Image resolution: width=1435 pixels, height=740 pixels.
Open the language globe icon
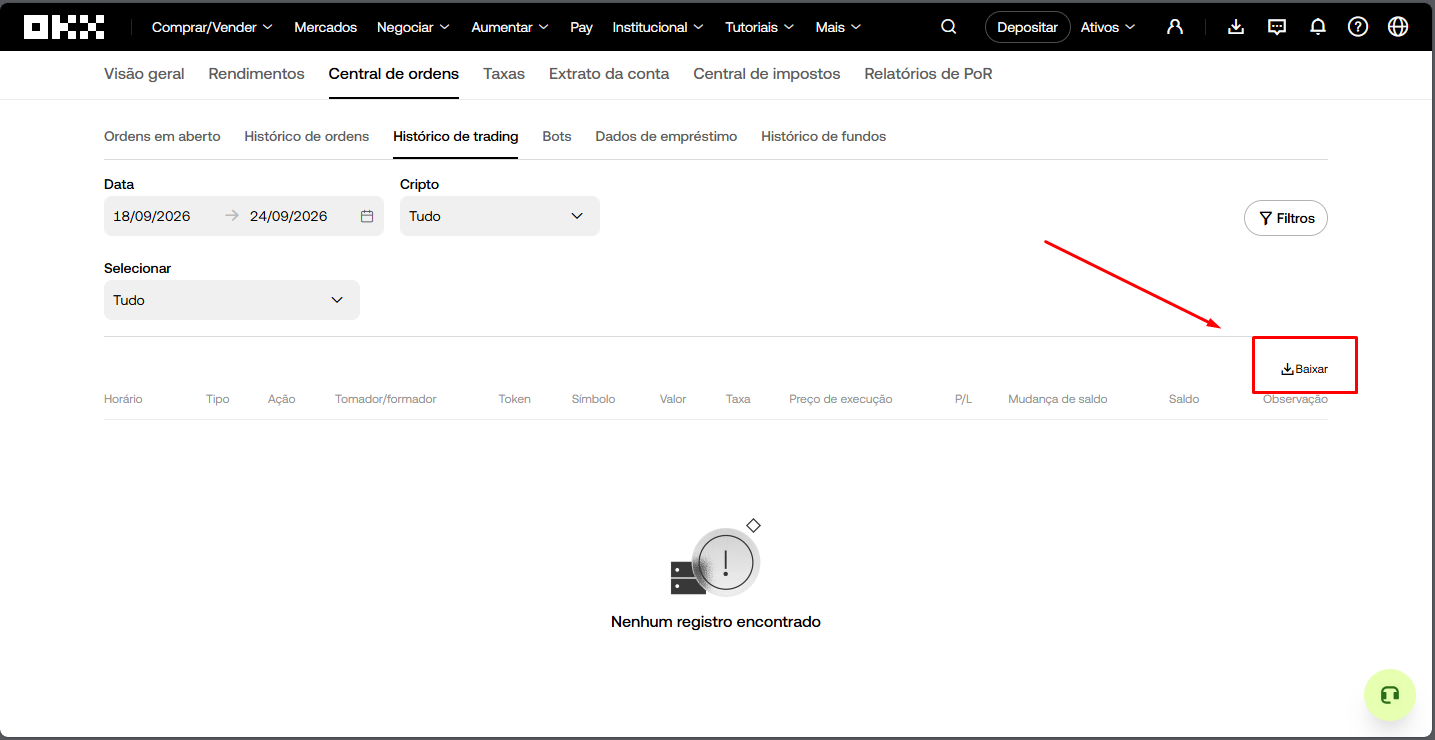[x=1399, y=27]
